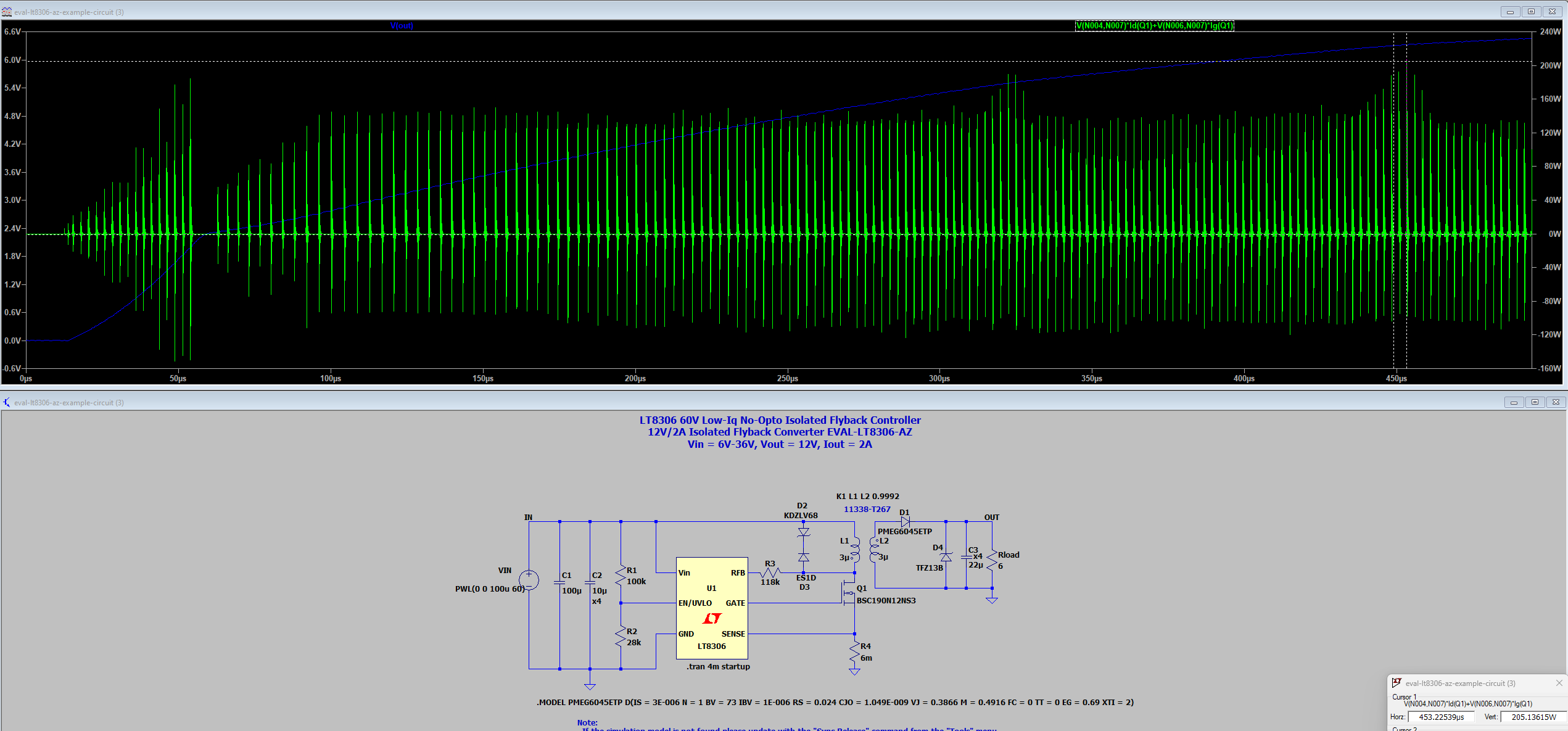Click the 6.0V left axis label

(x=12, y=60)
